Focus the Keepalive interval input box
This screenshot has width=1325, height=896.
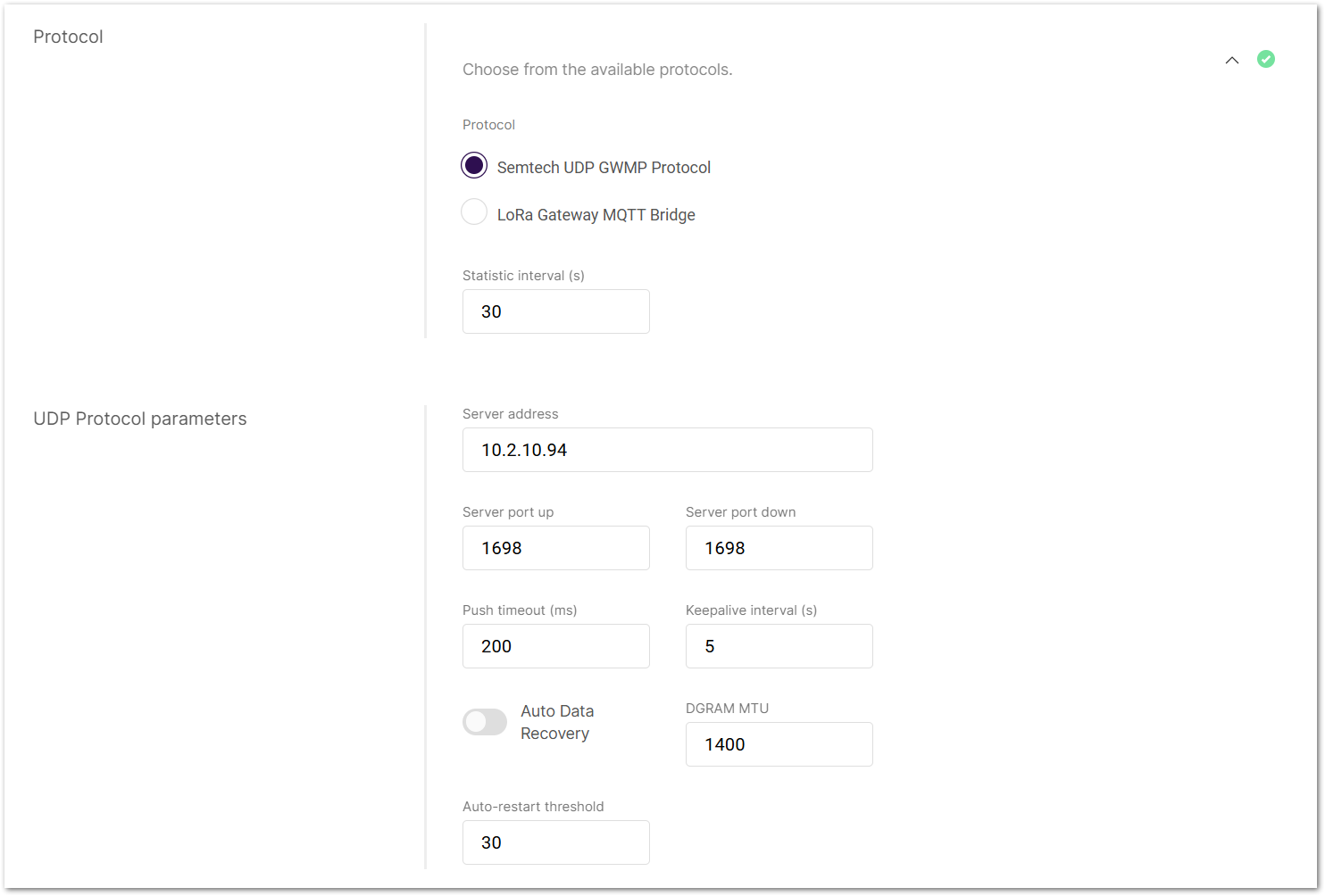click(779, 646)
